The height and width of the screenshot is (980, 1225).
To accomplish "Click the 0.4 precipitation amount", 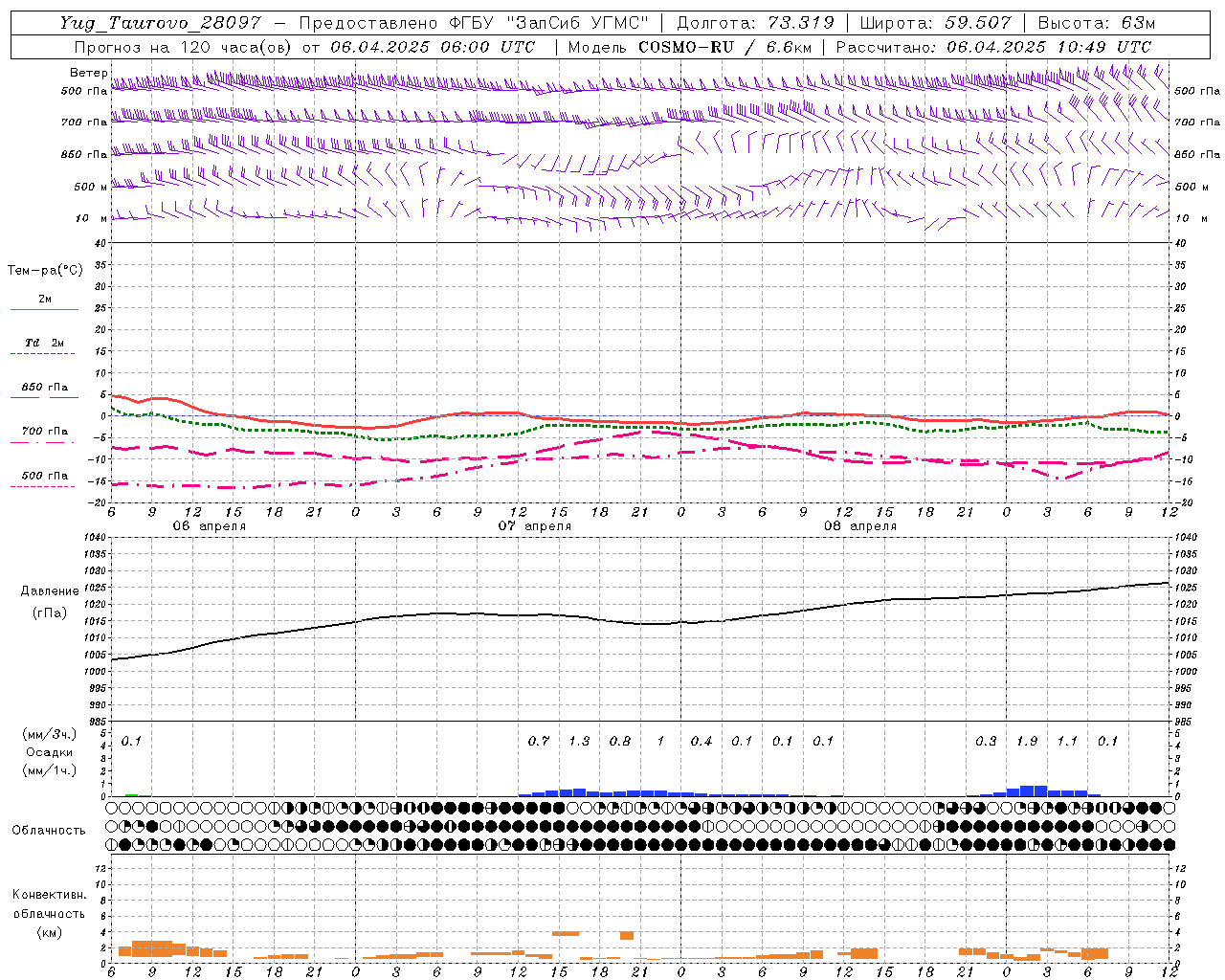I will point(702,741).
